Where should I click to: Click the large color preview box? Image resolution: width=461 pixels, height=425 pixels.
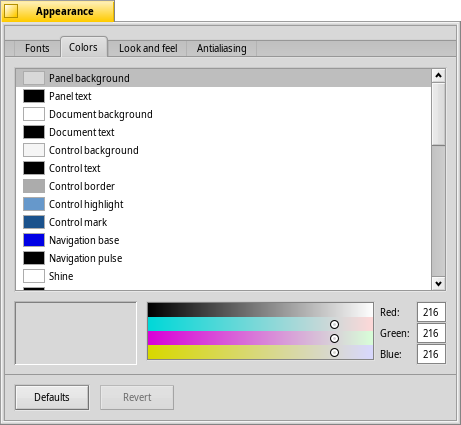[x=76, y=333]
